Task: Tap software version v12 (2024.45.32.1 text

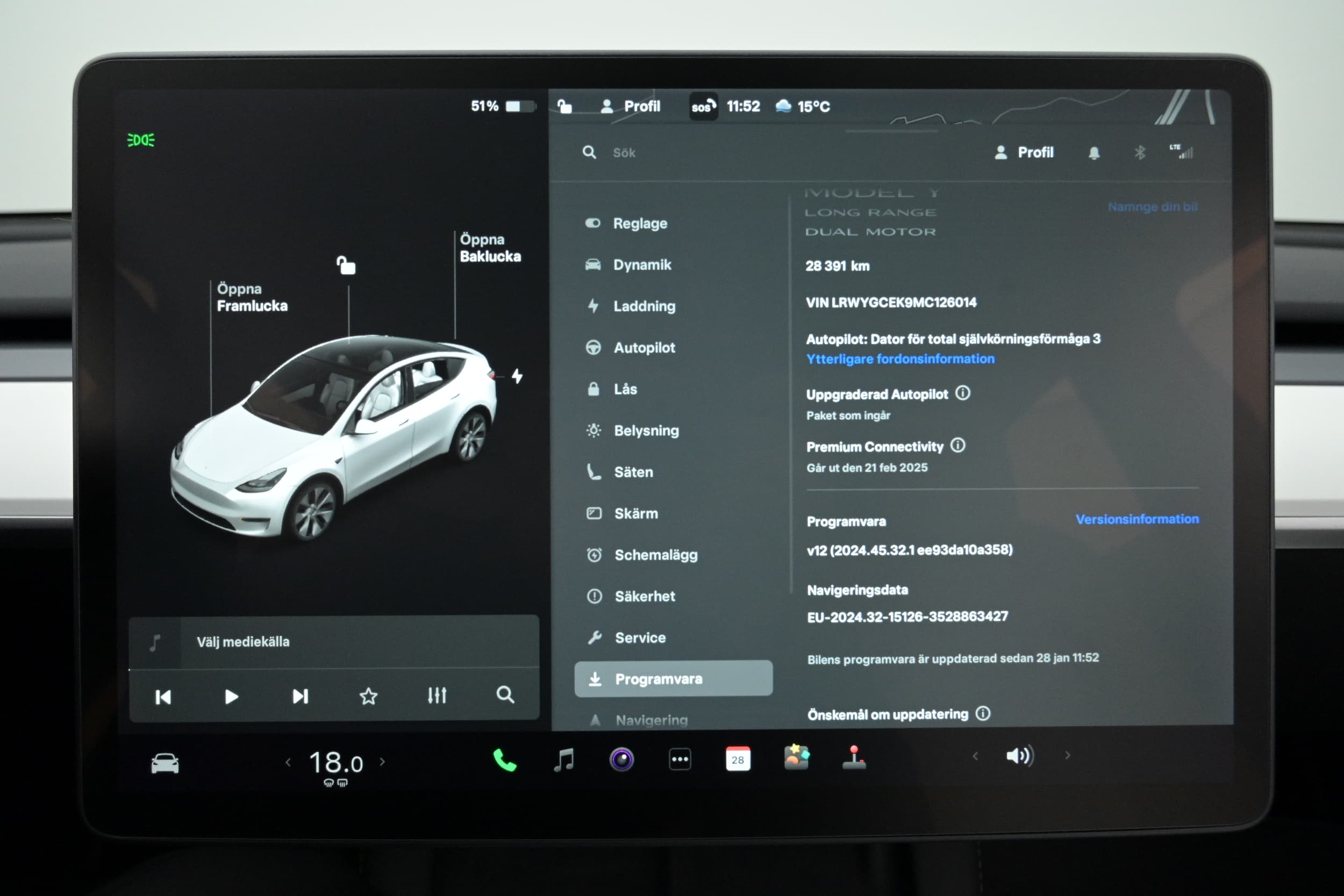Action: click(x=910, y=550)
